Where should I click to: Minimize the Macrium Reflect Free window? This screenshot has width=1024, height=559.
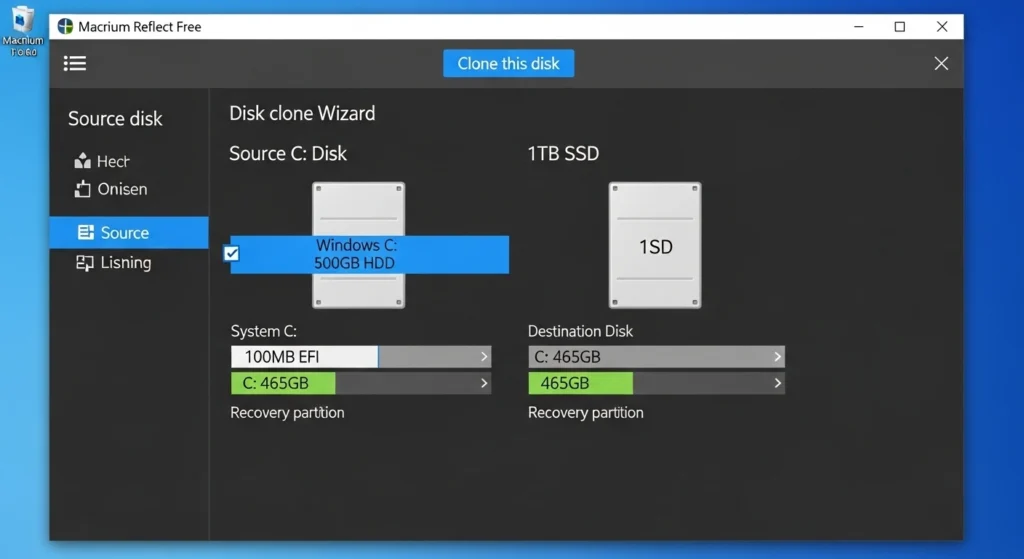859,27
